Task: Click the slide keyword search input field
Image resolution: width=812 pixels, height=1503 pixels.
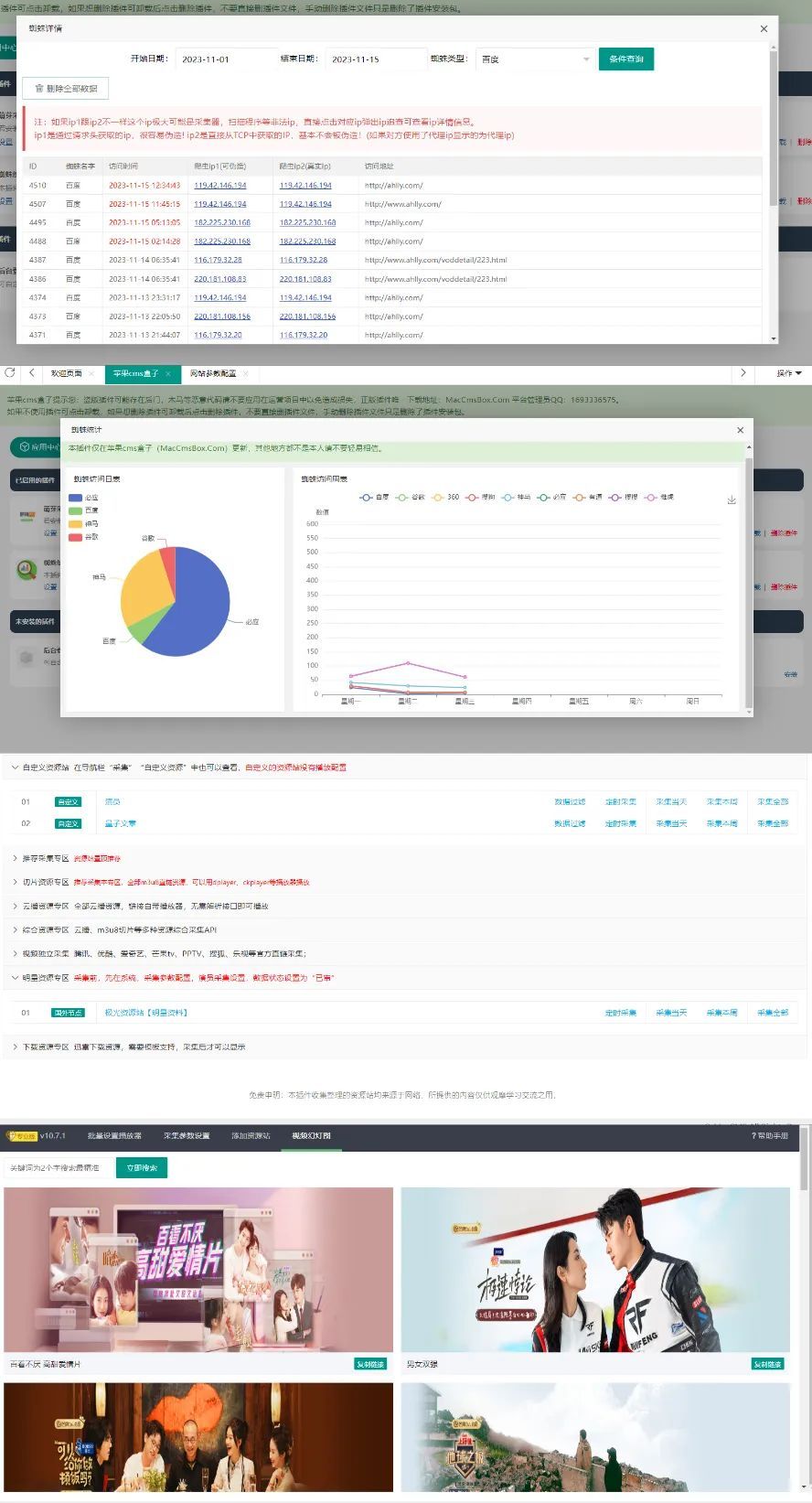Action: 58,1168
